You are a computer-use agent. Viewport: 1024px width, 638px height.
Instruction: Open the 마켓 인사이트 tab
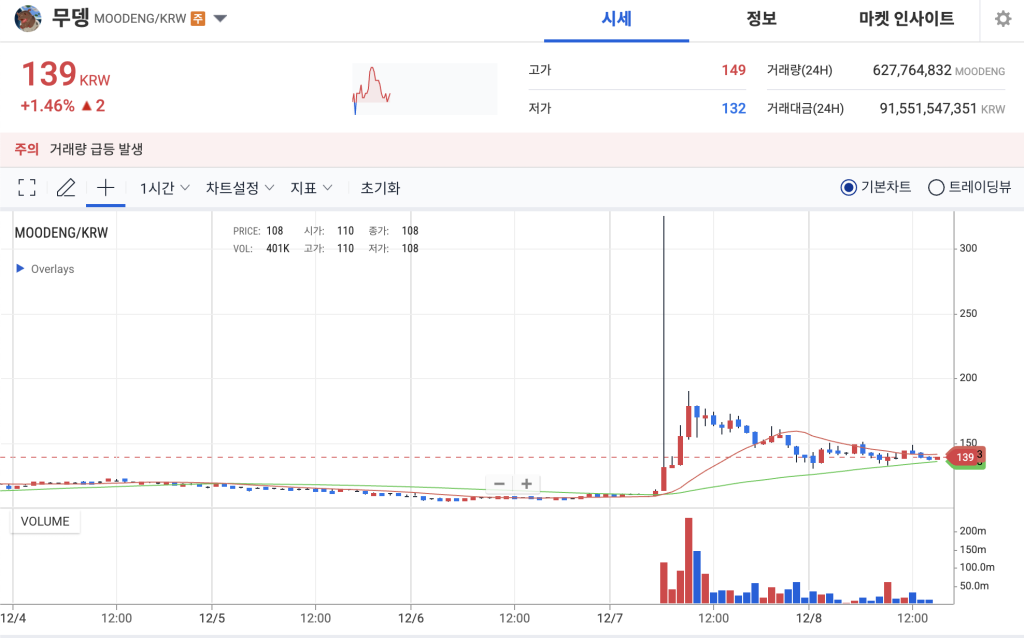[905, 19]
